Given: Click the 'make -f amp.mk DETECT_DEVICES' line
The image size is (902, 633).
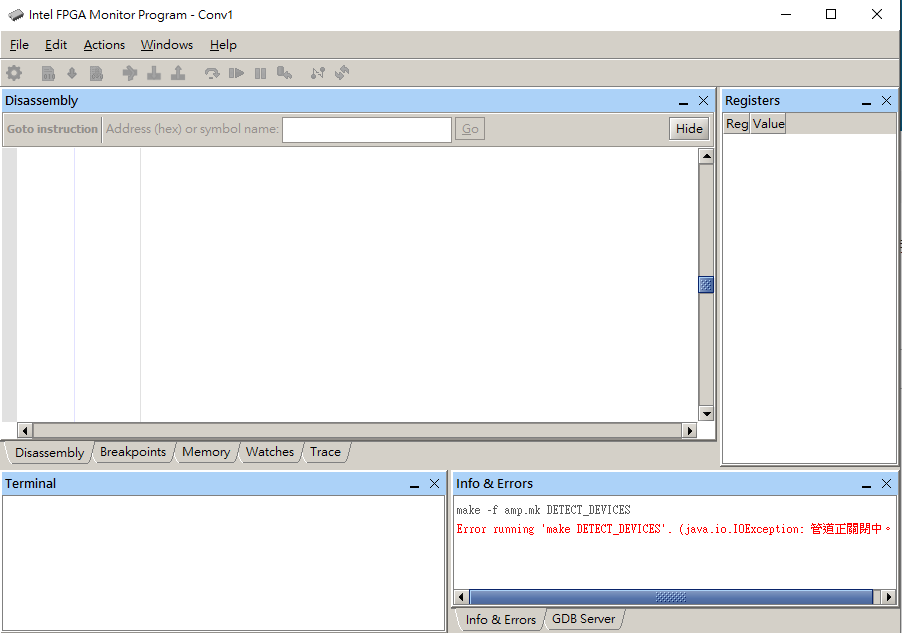Looking at the screenshot, I should click(x=544, y=510).
